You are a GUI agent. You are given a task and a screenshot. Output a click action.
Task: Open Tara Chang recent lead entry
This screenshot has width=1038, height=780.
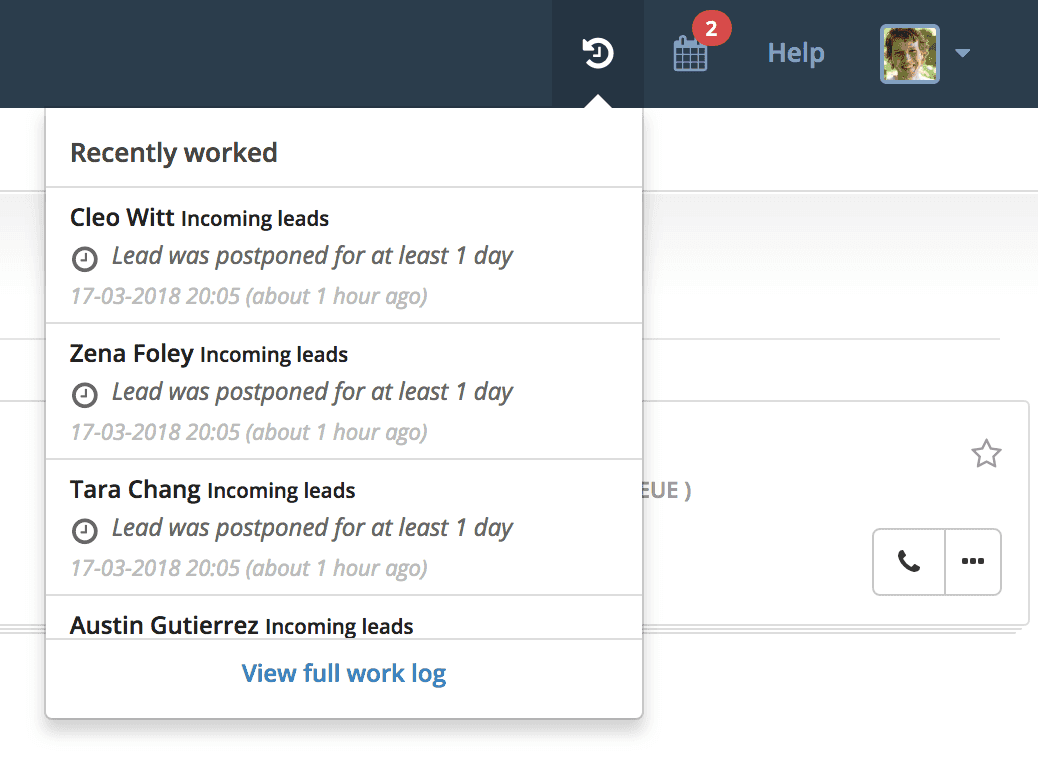click(344, 528)
